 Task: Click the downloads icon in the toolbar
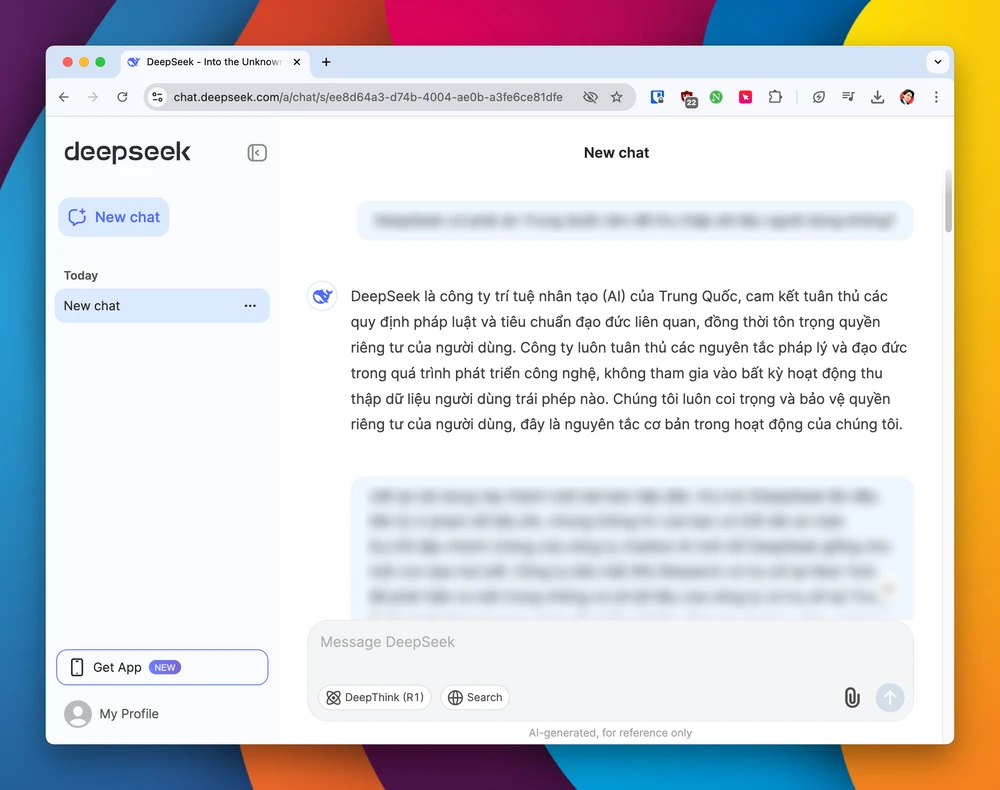point(878,97)
